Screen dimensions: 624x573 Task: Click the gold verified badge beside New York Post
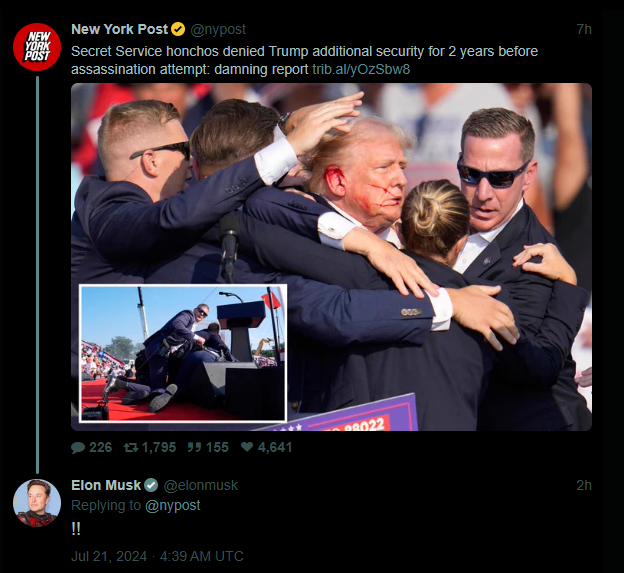coord(178,29)
